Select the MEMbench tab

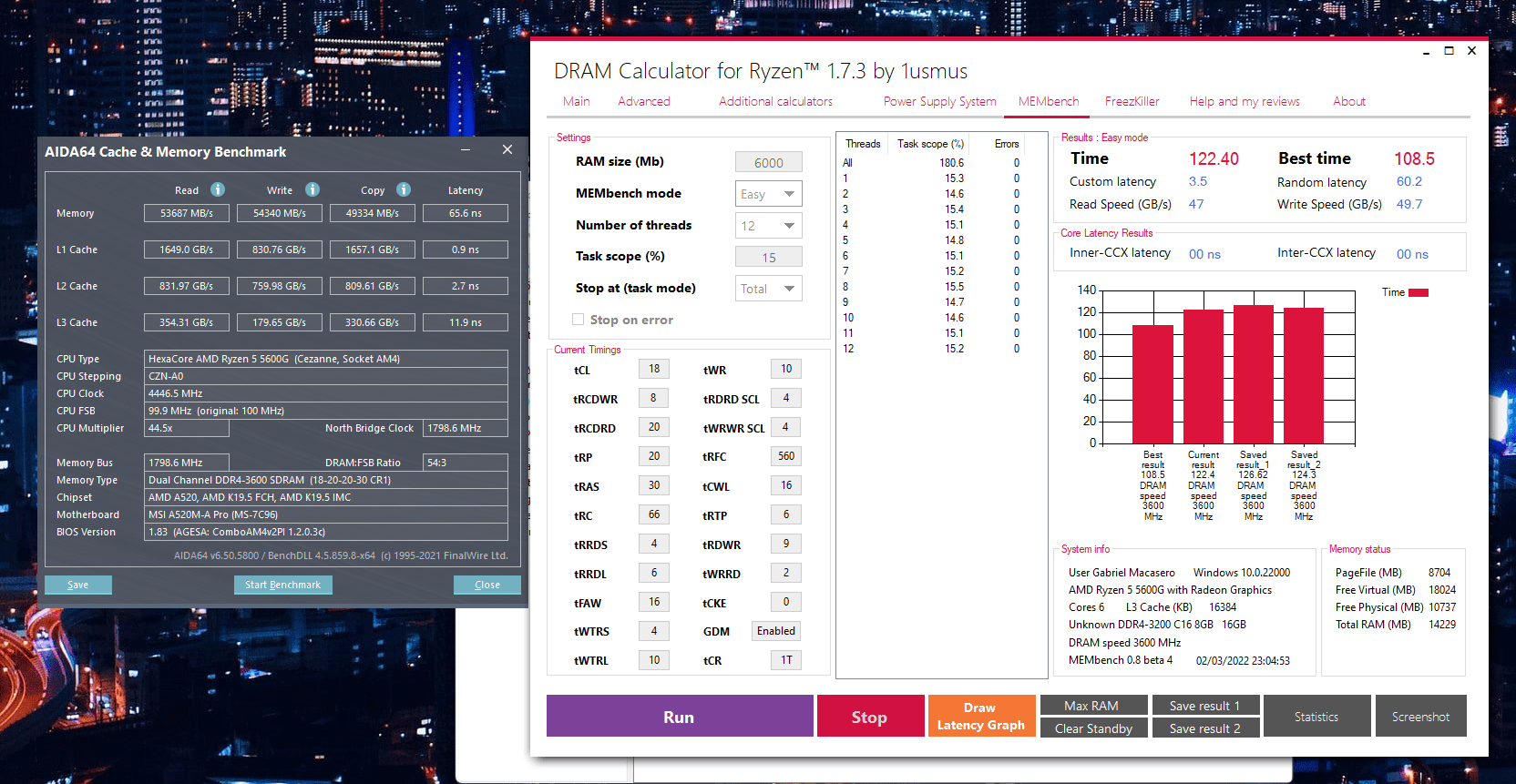click(x=1048, y=101)
